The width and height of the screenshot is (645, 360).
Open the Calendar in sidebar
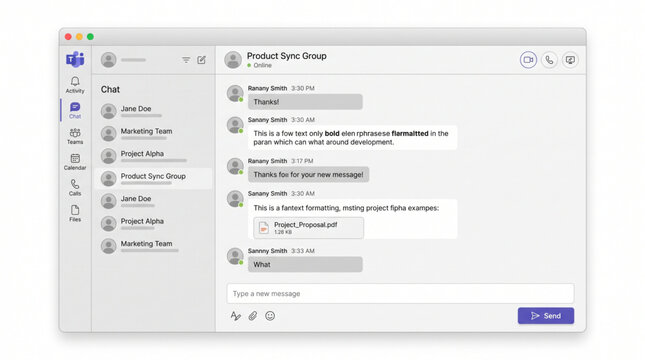point(75,162)
